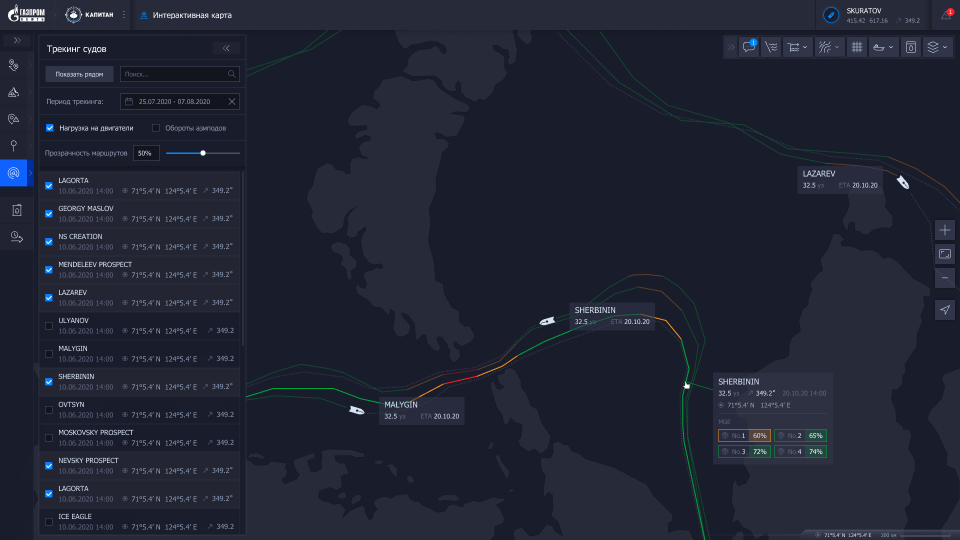Open the ship type dropdown in toolbar

coord(883,47)
